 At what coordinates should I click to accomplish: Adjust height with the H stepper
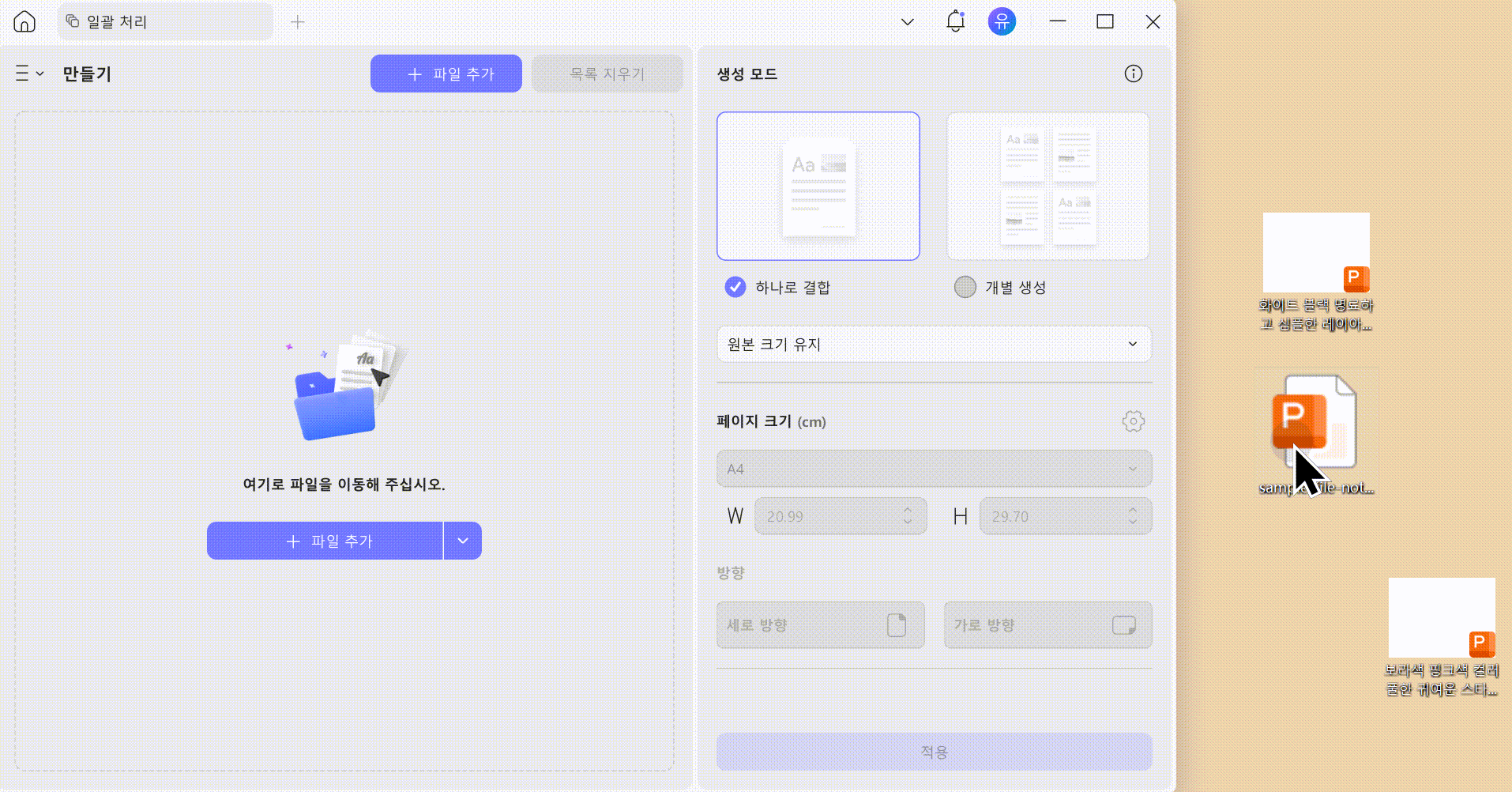tap(1133, 516)
